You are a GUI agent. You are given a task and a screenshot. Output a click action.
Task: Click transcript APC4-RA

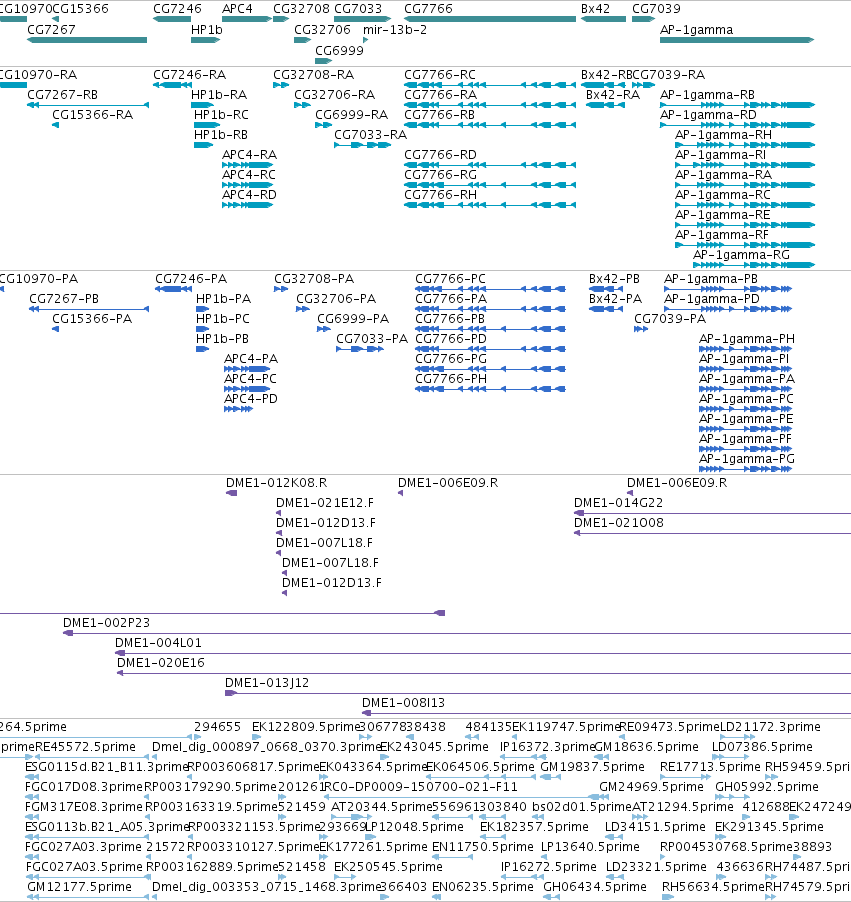click(249, 155)
